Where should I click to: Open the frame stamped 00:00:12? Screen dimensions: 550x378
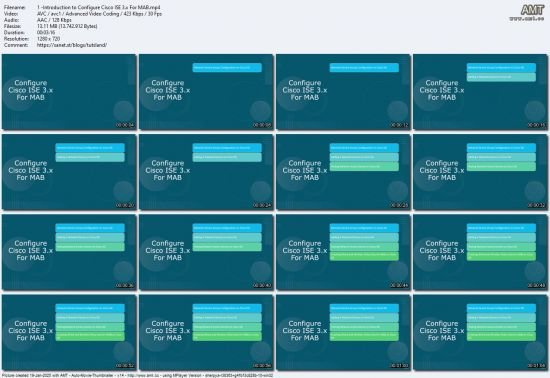[343, 92]
